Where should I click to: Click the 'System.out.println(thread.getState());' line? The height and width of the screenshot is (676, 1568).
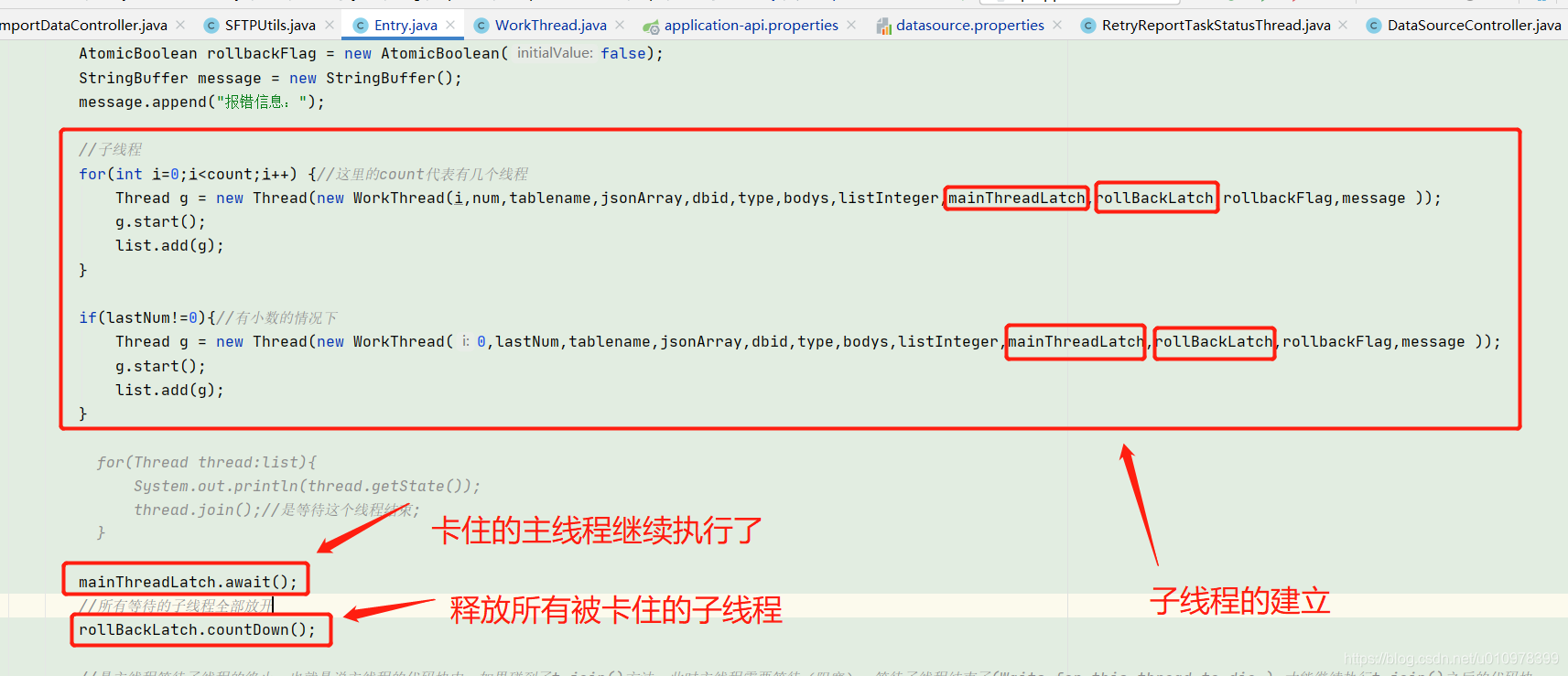307,486
